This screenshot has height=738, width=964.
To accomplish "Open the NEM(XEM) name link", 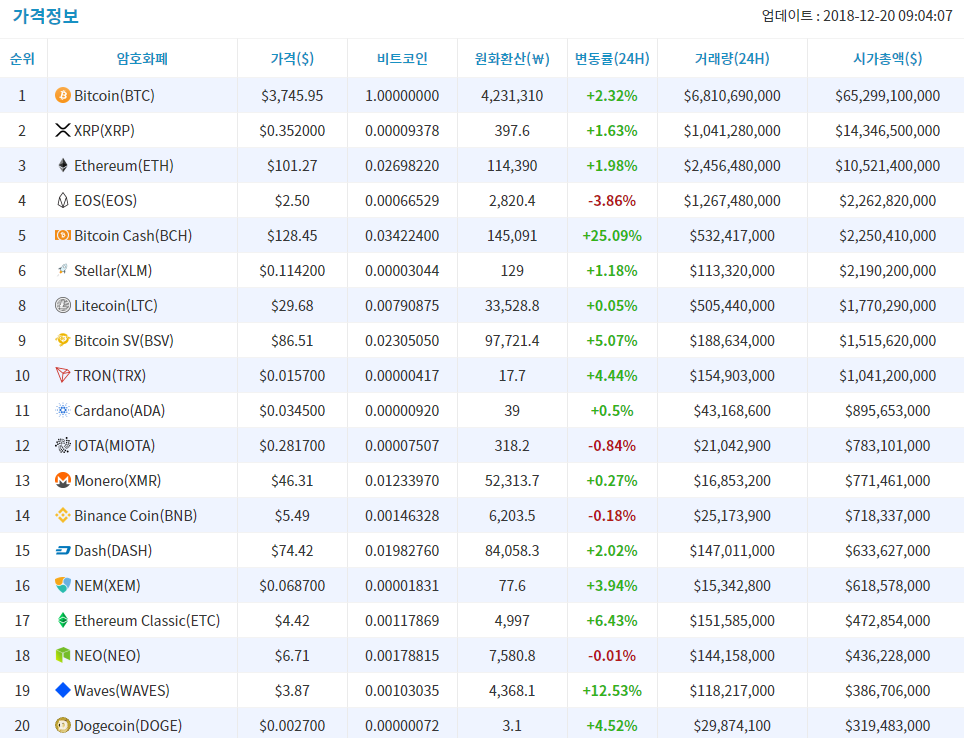I will pyautogui.click(x=108, y=586).
